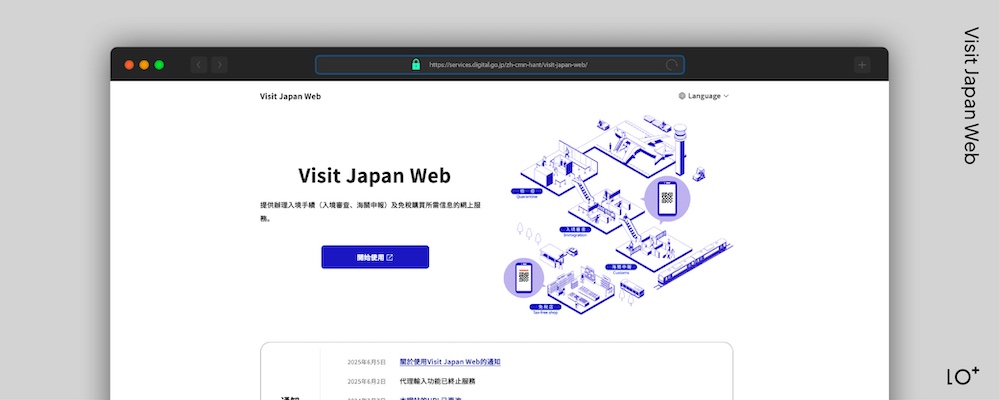1000x400 pixels.
Task: Click the address bar URL field
Action: pyautogui.click(x=499, y=64)
